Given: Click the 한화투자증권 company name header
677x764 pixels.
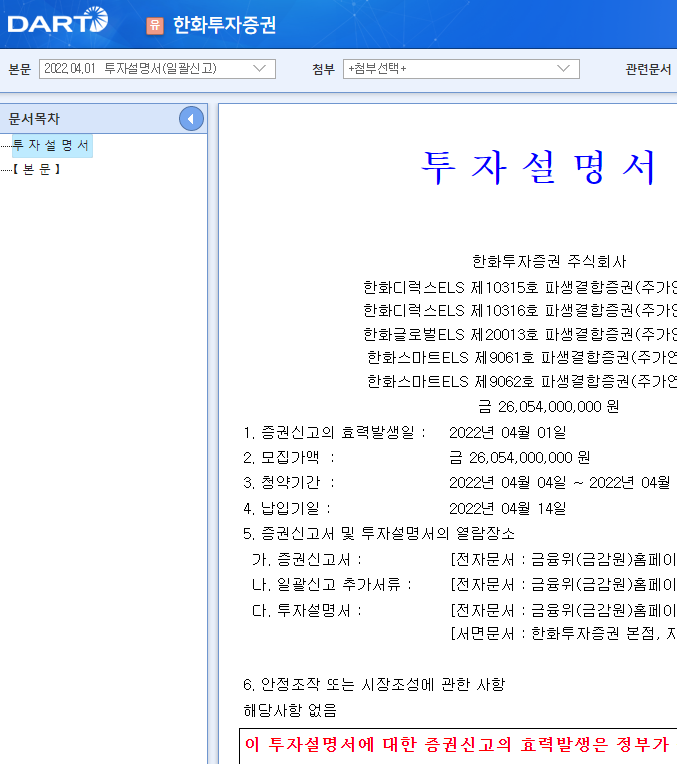Looking at the screenshot, I should tap(225, 25).
